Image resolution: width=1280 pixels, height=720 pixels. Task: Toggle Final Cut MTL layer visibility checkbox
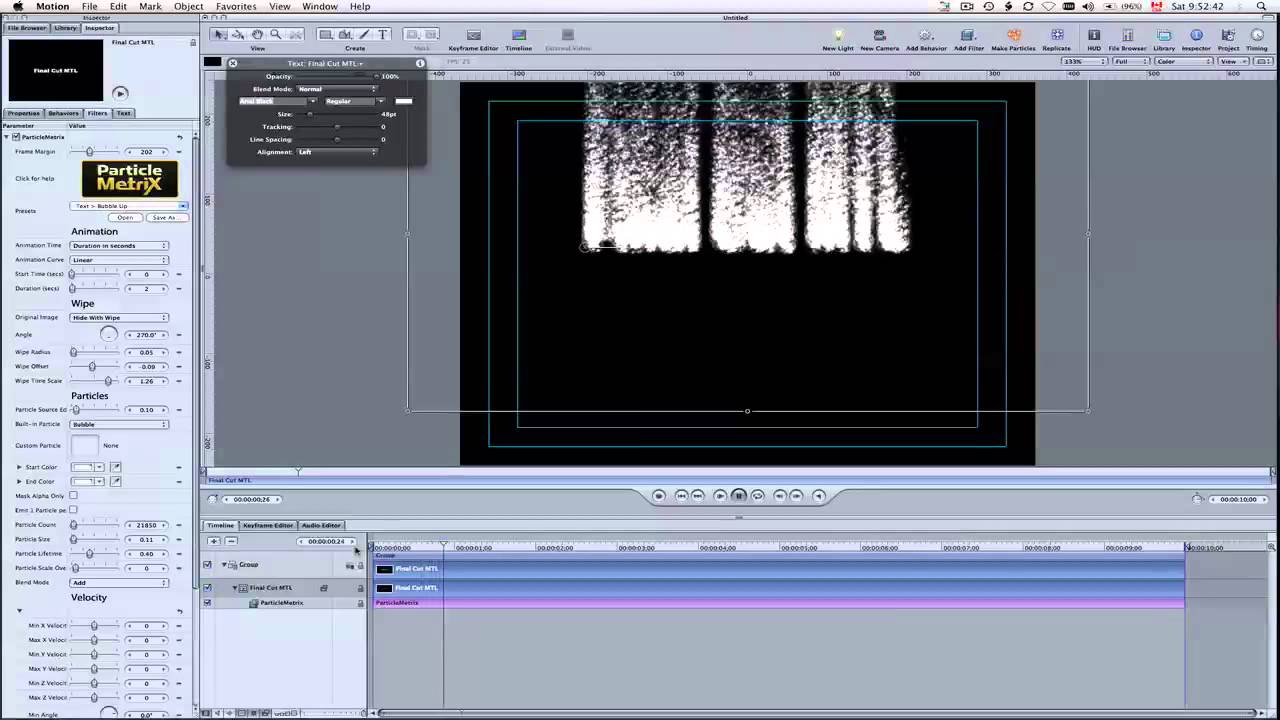tap(207, 588)
